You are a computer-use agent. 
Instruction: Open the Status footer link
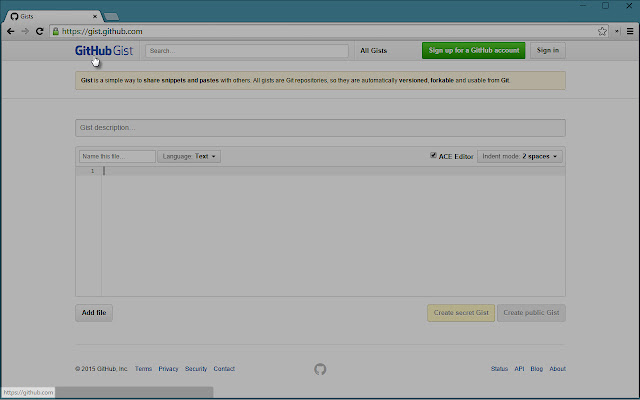click(499, 369)
